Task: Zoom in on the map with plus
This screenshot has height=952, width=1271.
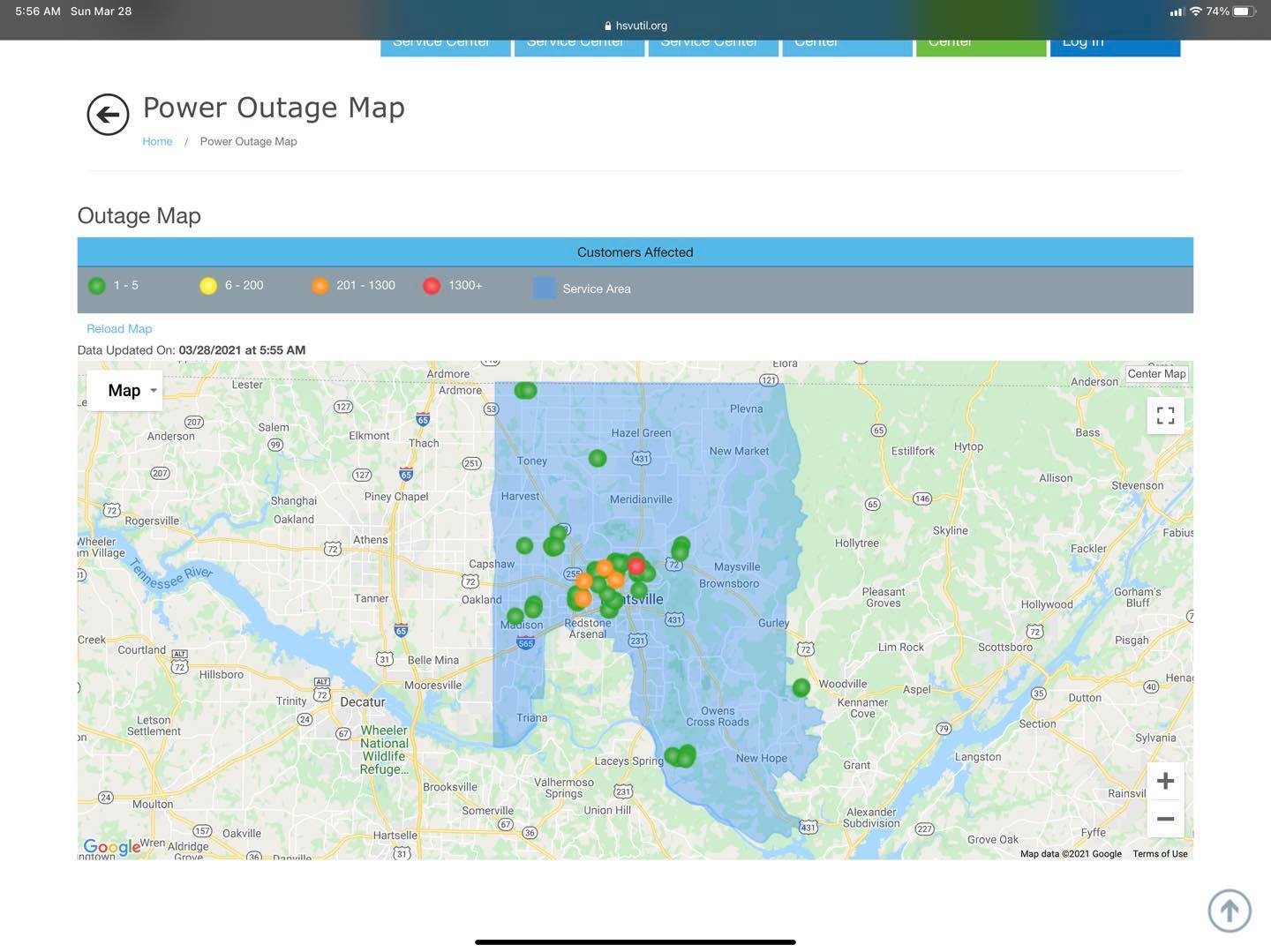Action: coord(1165,781)
